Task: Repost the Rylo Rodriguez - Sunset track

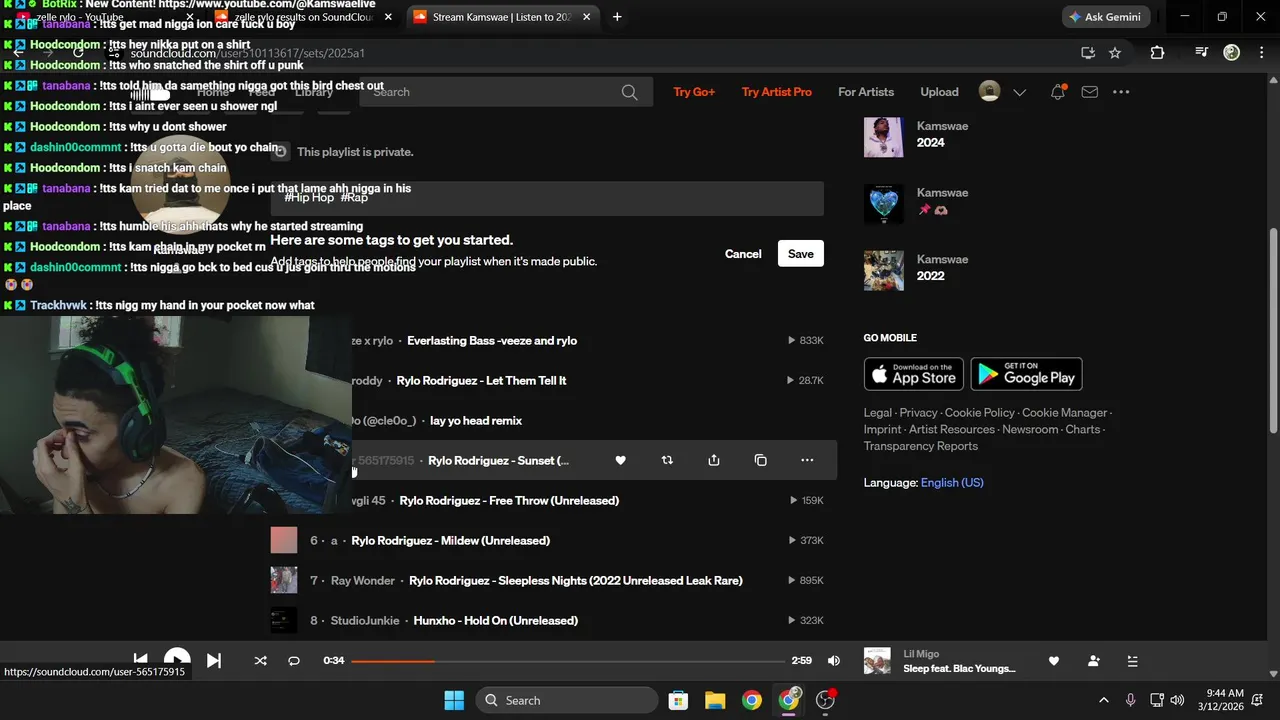Action: [667, 460]
